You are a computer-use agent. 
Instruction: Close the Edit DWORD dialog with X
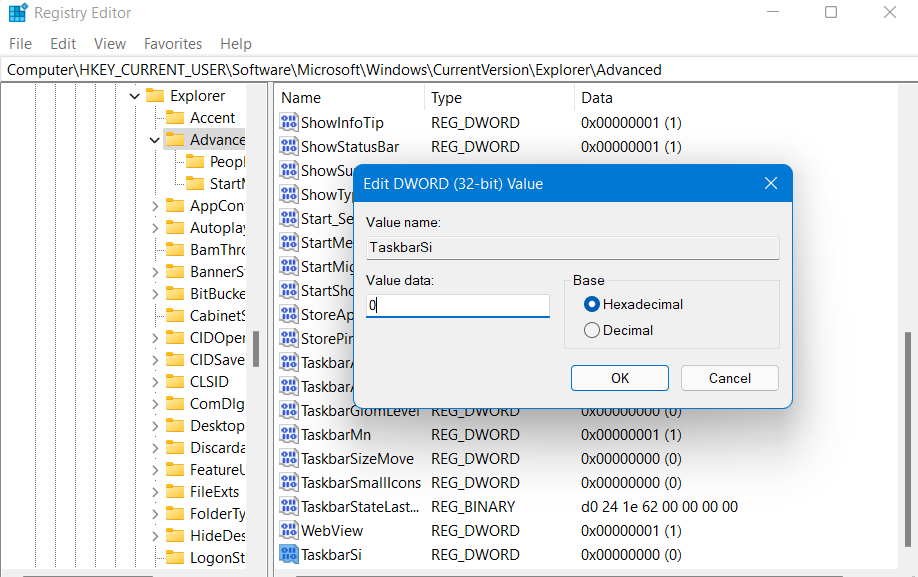point(771,184)
